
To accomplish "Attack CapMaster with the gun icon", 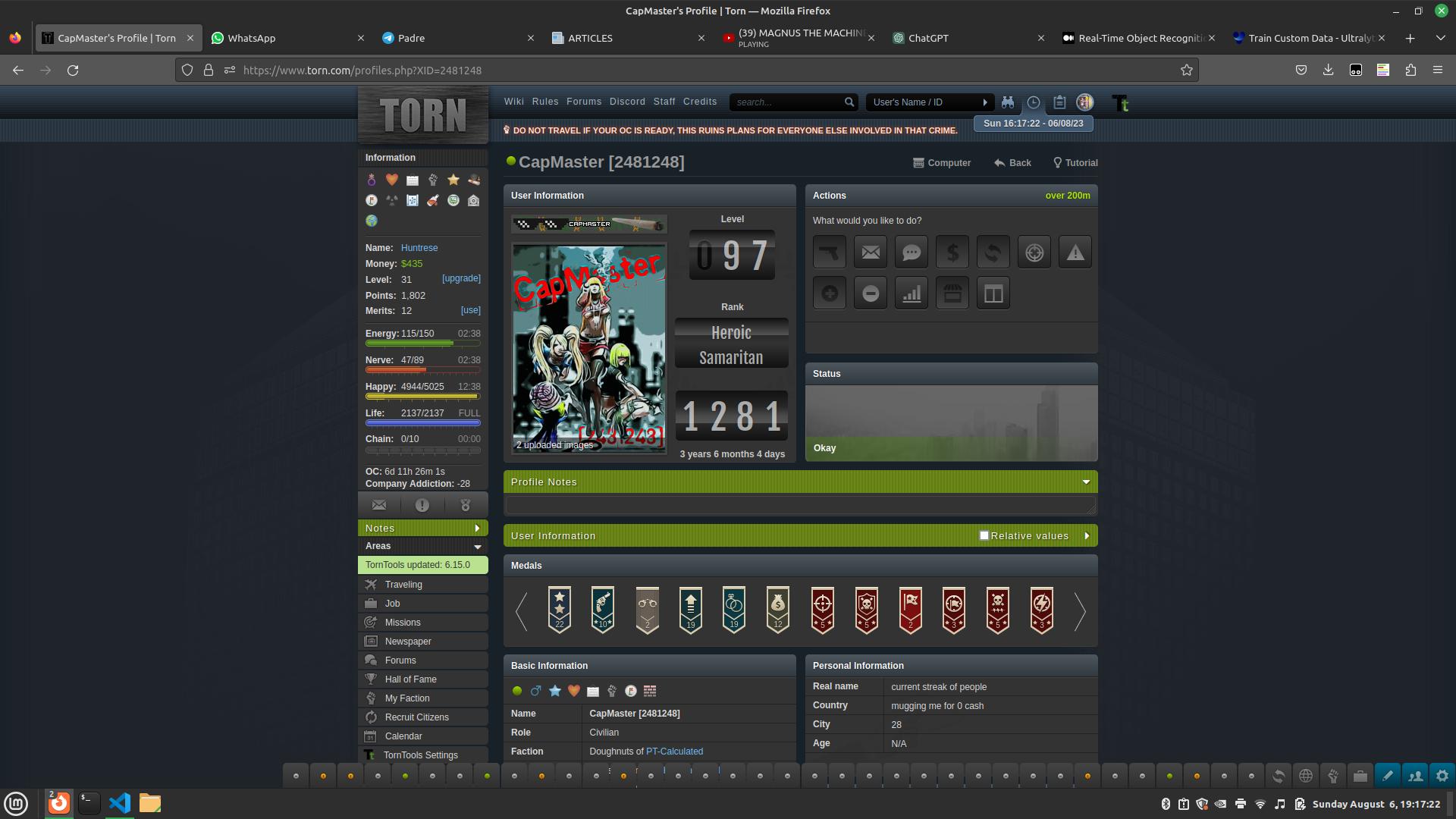I will click(830, 253).
